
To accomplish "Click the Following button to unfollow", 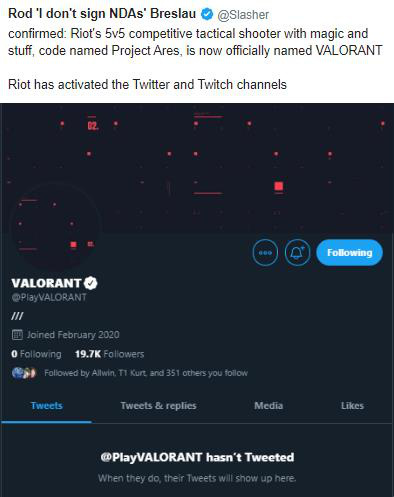I will pos(349,253).
